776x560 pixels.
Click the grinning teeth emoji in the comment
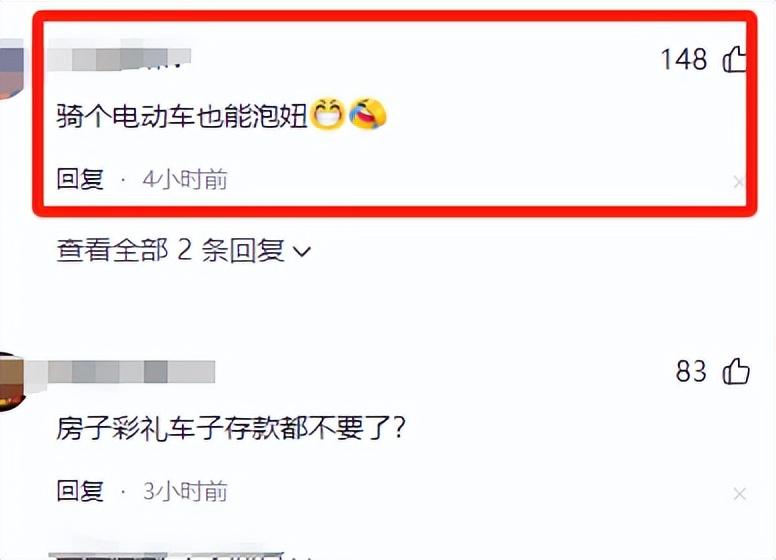pyautogui.click(x=327, y=115)
